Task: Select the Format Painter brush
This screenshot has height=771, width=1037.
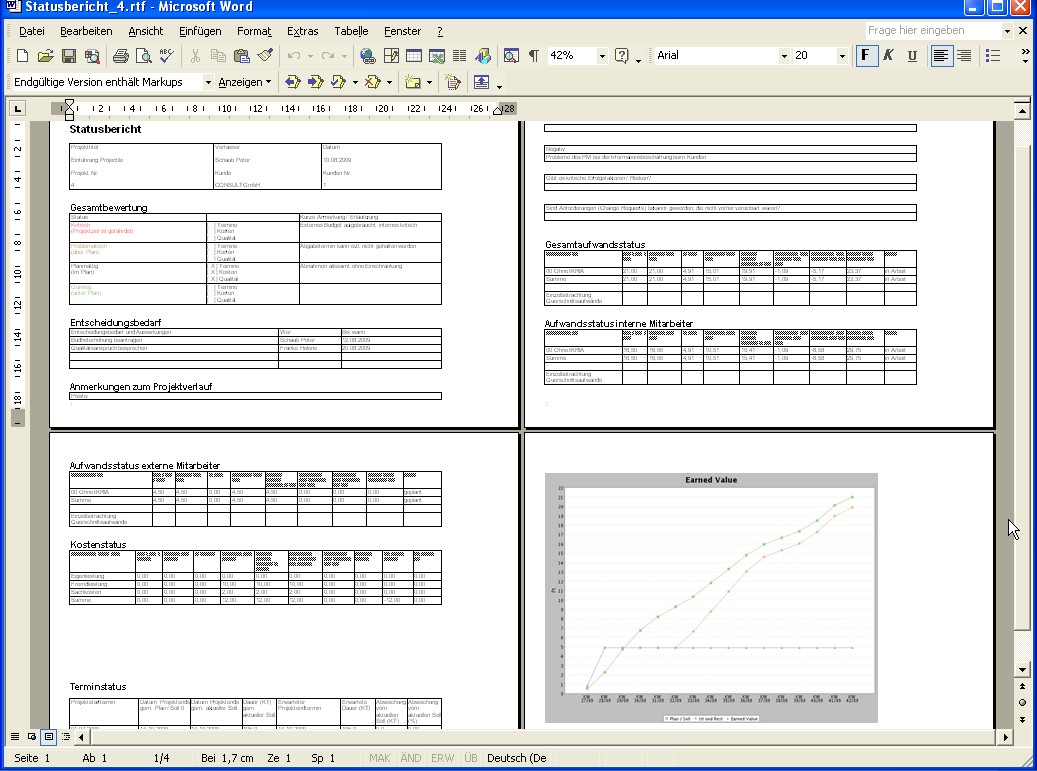Action: 265,56
